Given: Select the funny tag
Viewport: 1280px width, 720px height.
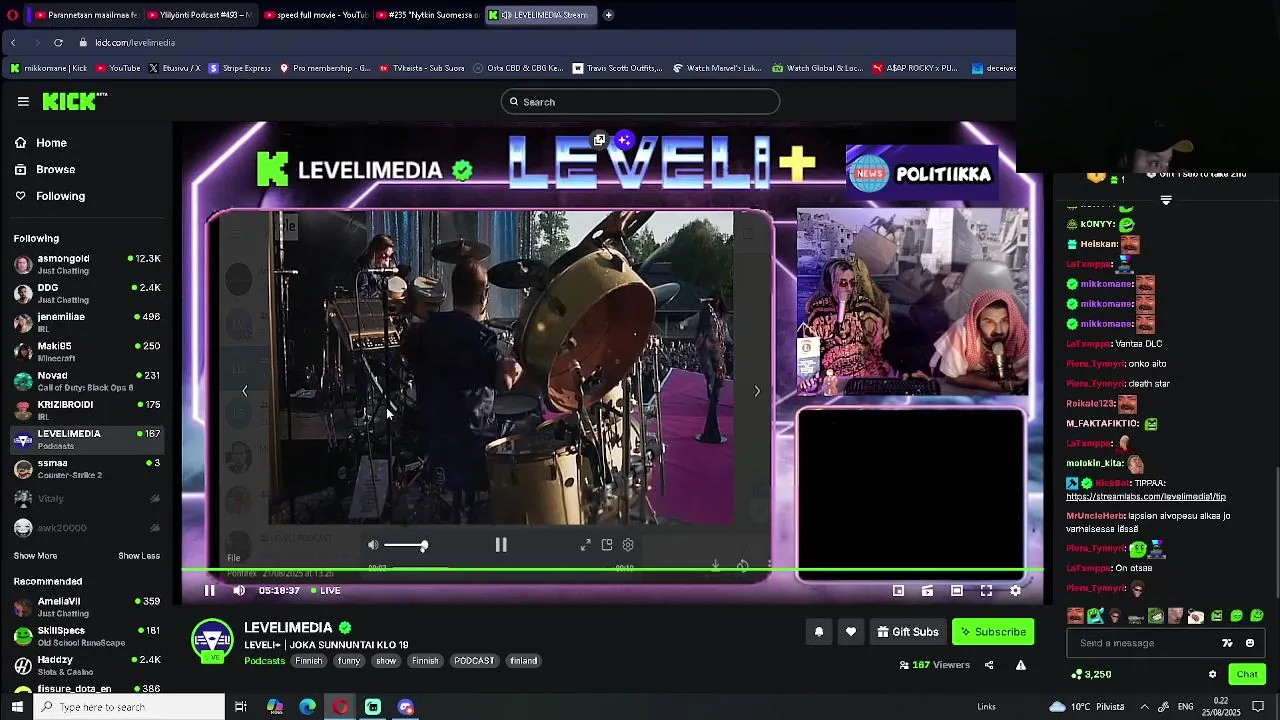Looking at the screenshot, I should point(349,661).
